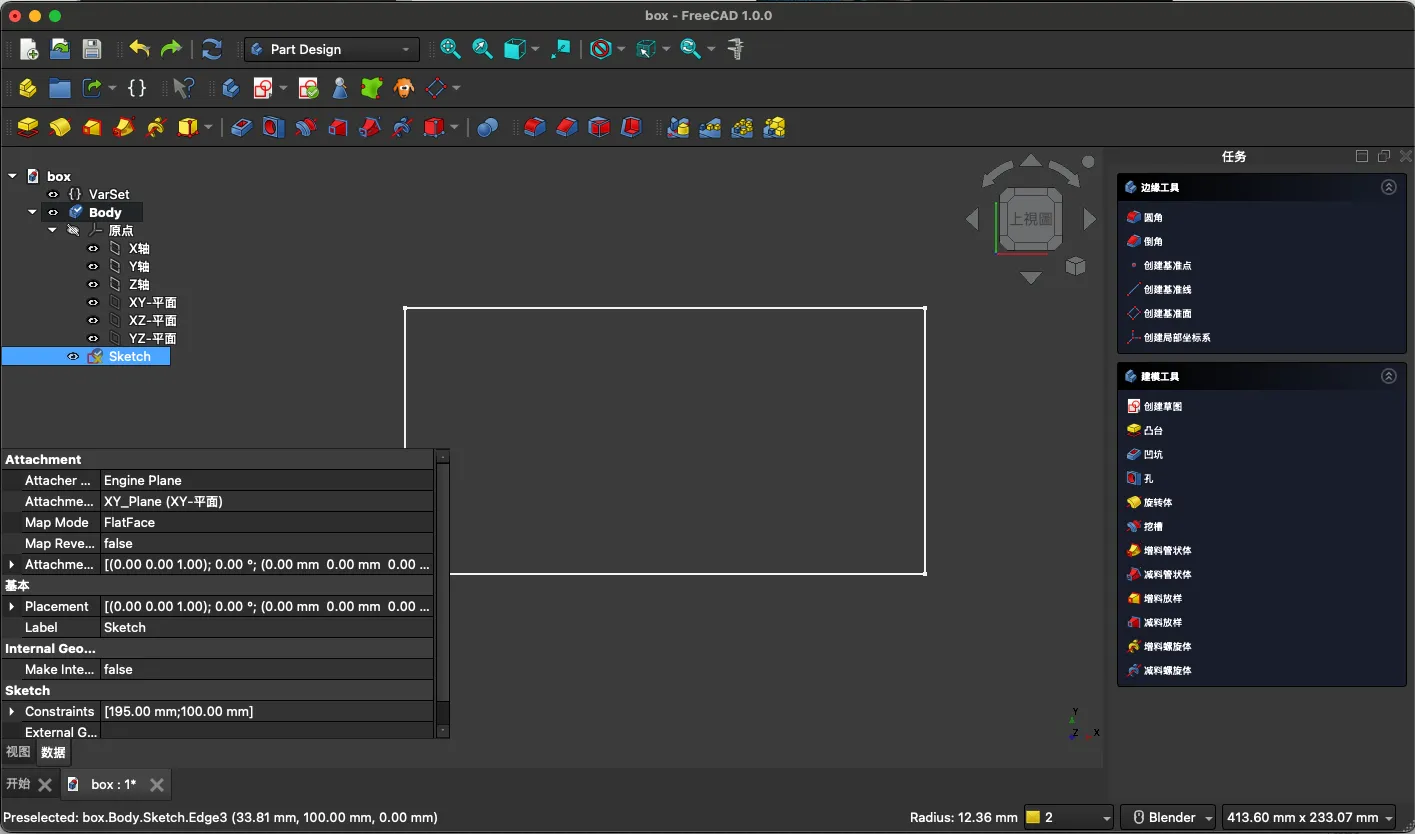
Task: Activate the What's This help cursor
Action: 182,88
